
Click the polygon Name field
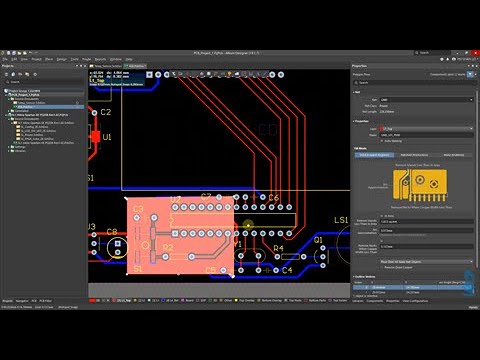(x=427, y=135)
